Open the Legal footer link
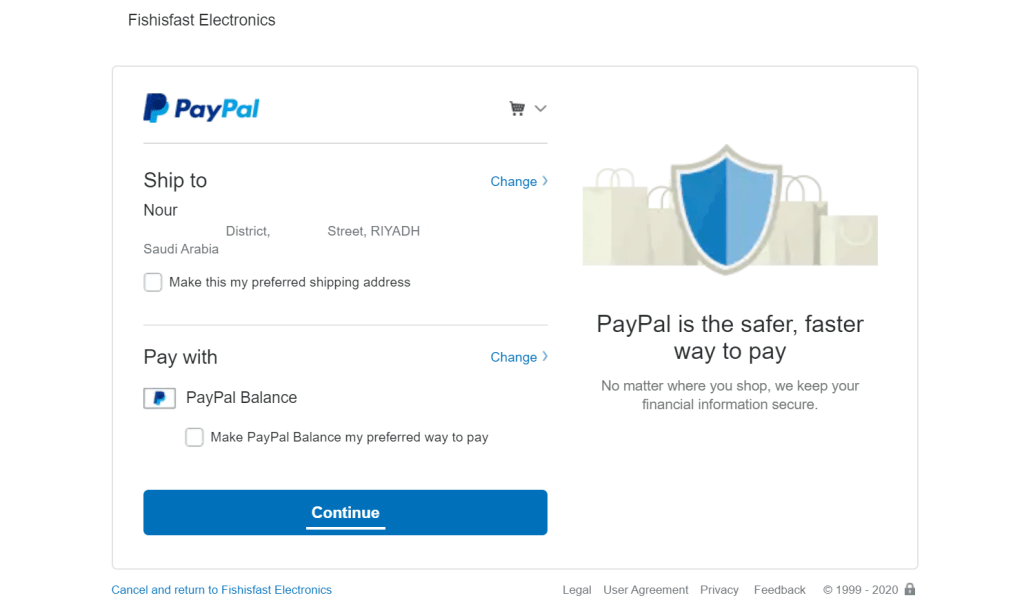Screen dimensions: 1024x600 pos(577,590)
